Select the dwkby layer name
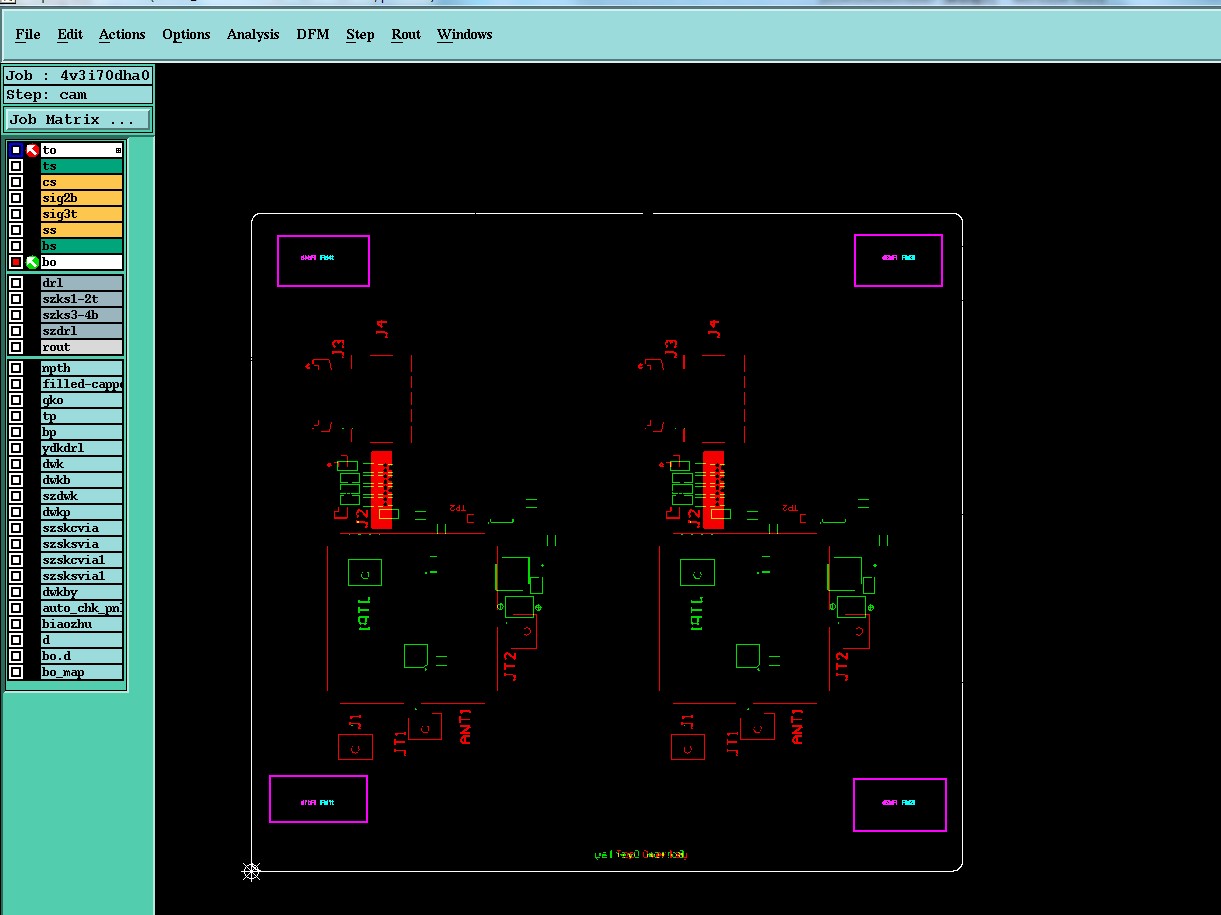The width and height of the screenshot is (1221, 915). 82,592
